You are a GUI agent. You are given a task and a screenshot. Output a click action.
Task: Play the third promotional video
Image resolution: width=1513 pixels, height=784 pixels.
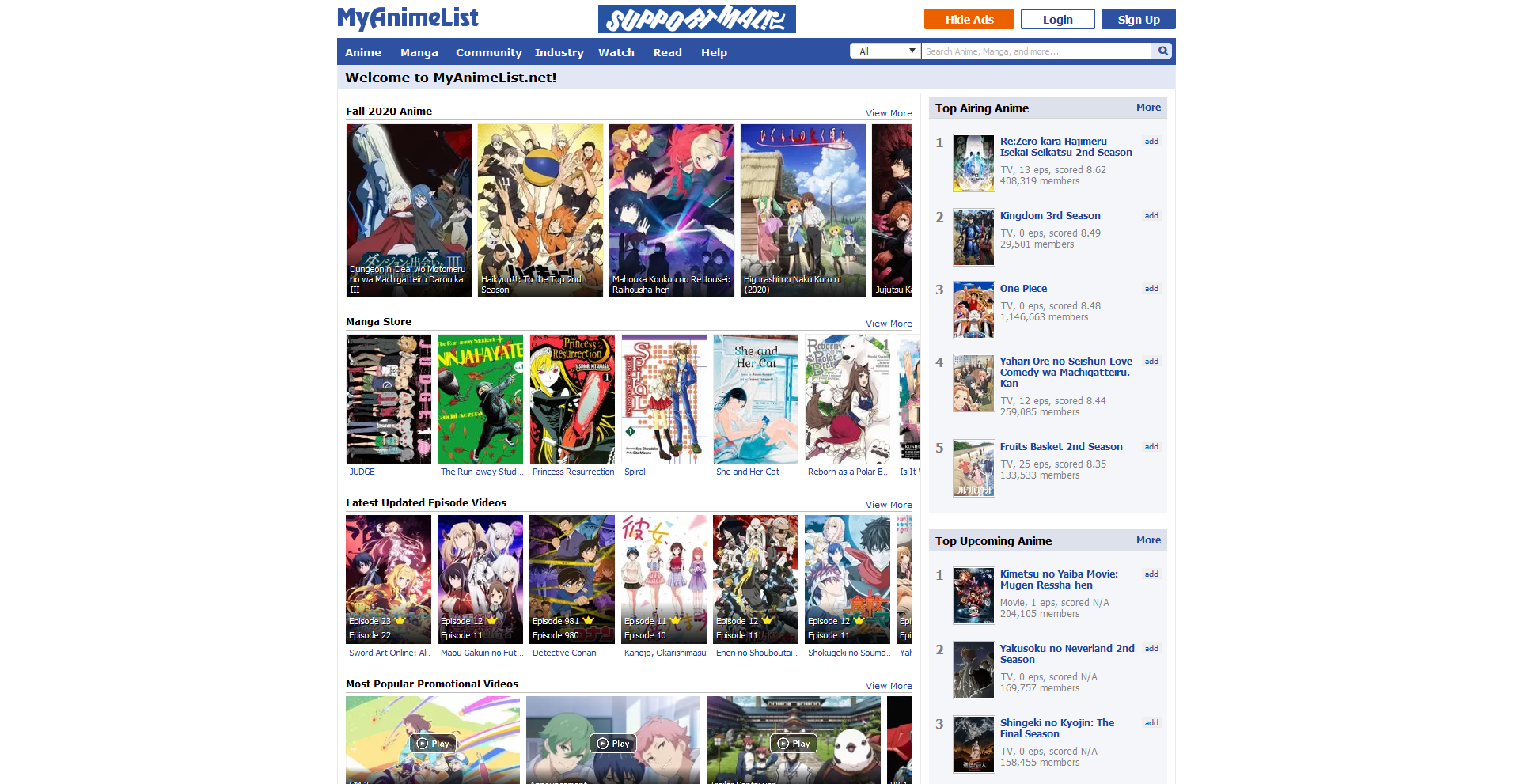click(x=794, y=743)
